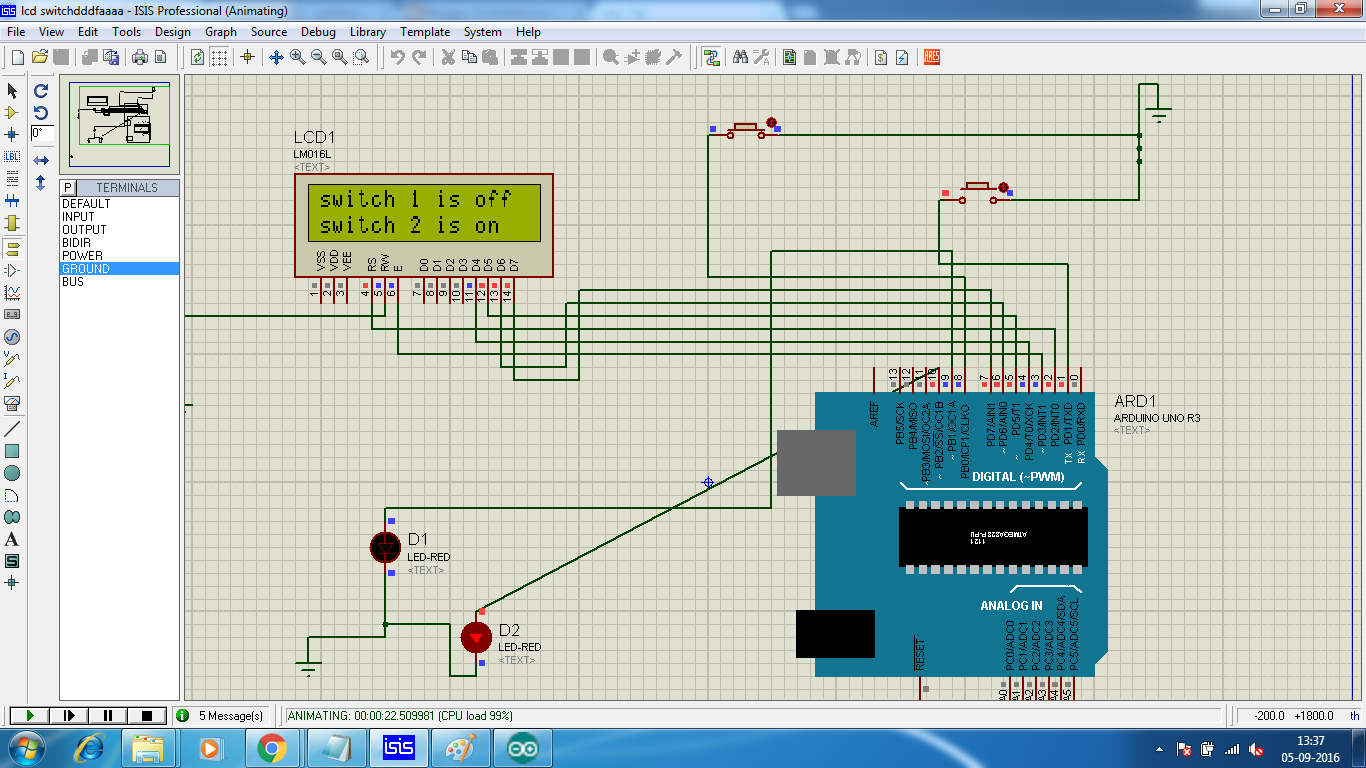The width and height of the screenshot is (1366, 768).
Task: Select OUTPUT in terminals list
Action: (x=120, y=230)
